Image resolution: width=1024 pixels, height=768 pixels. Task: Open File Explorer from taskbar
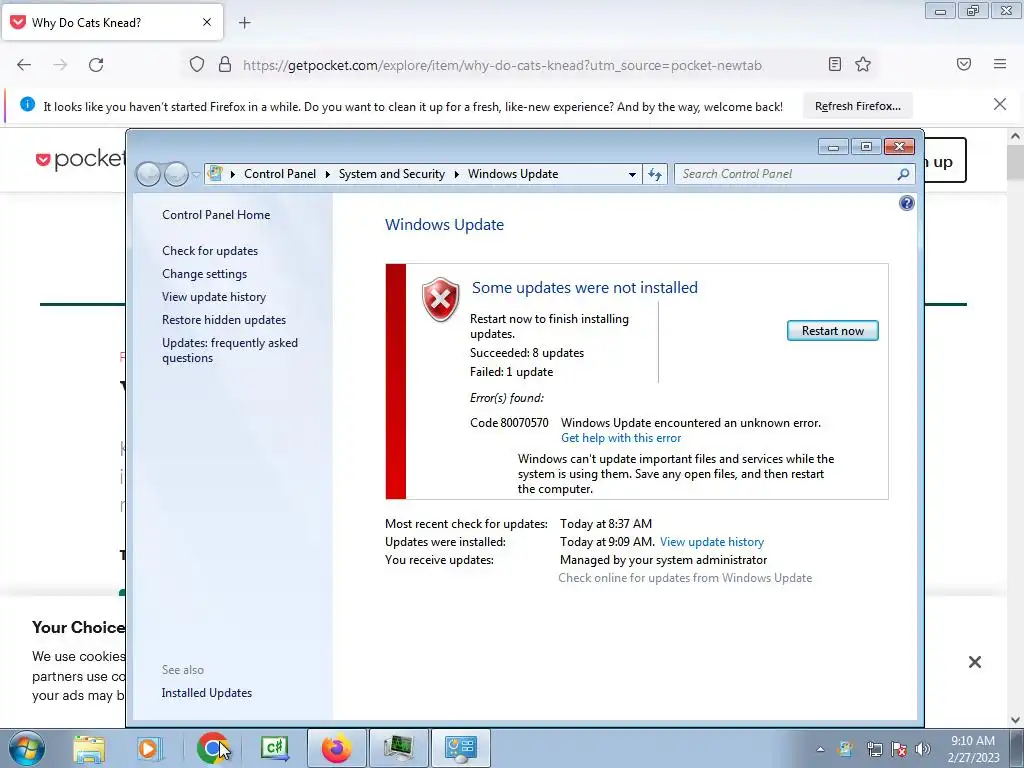(89, 748)
